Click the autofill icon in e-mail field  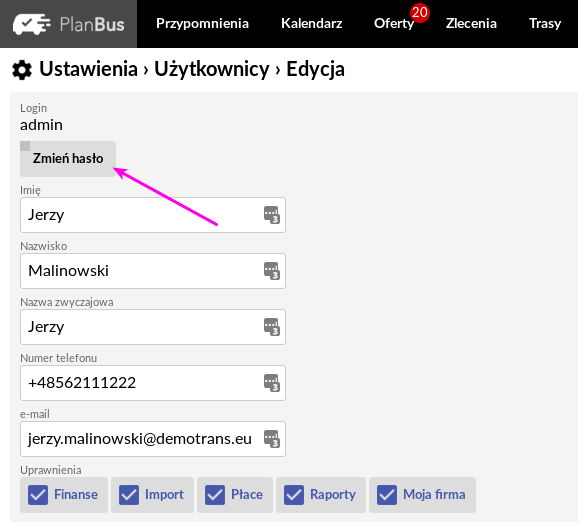(x=272, y=439)
